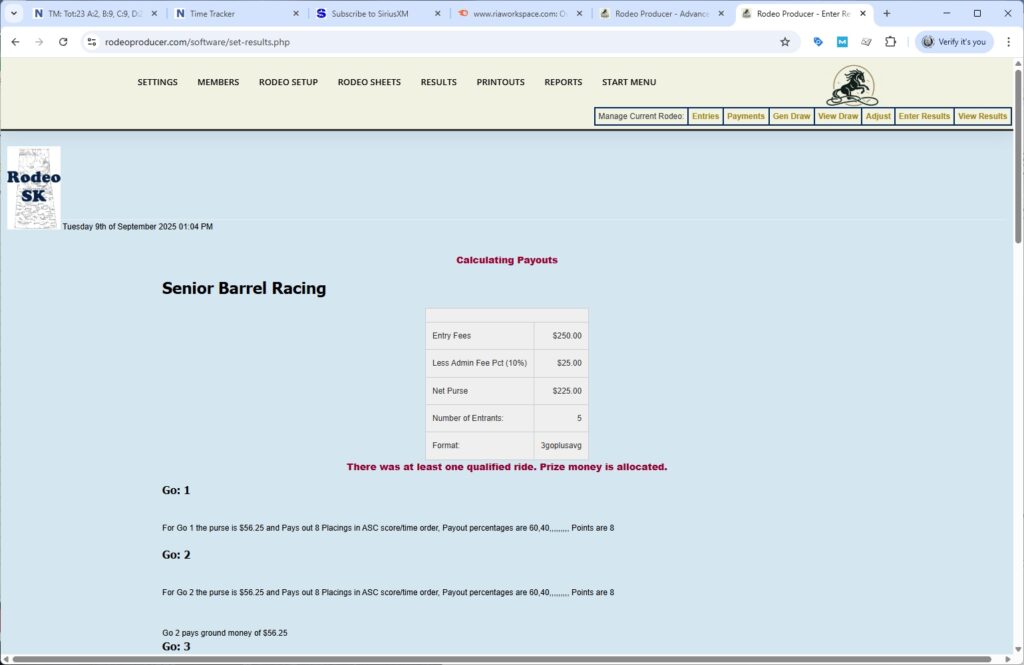Click the Gen Draw button
The height and width of the screenshot is (665, 1024).
click(791, 116)
